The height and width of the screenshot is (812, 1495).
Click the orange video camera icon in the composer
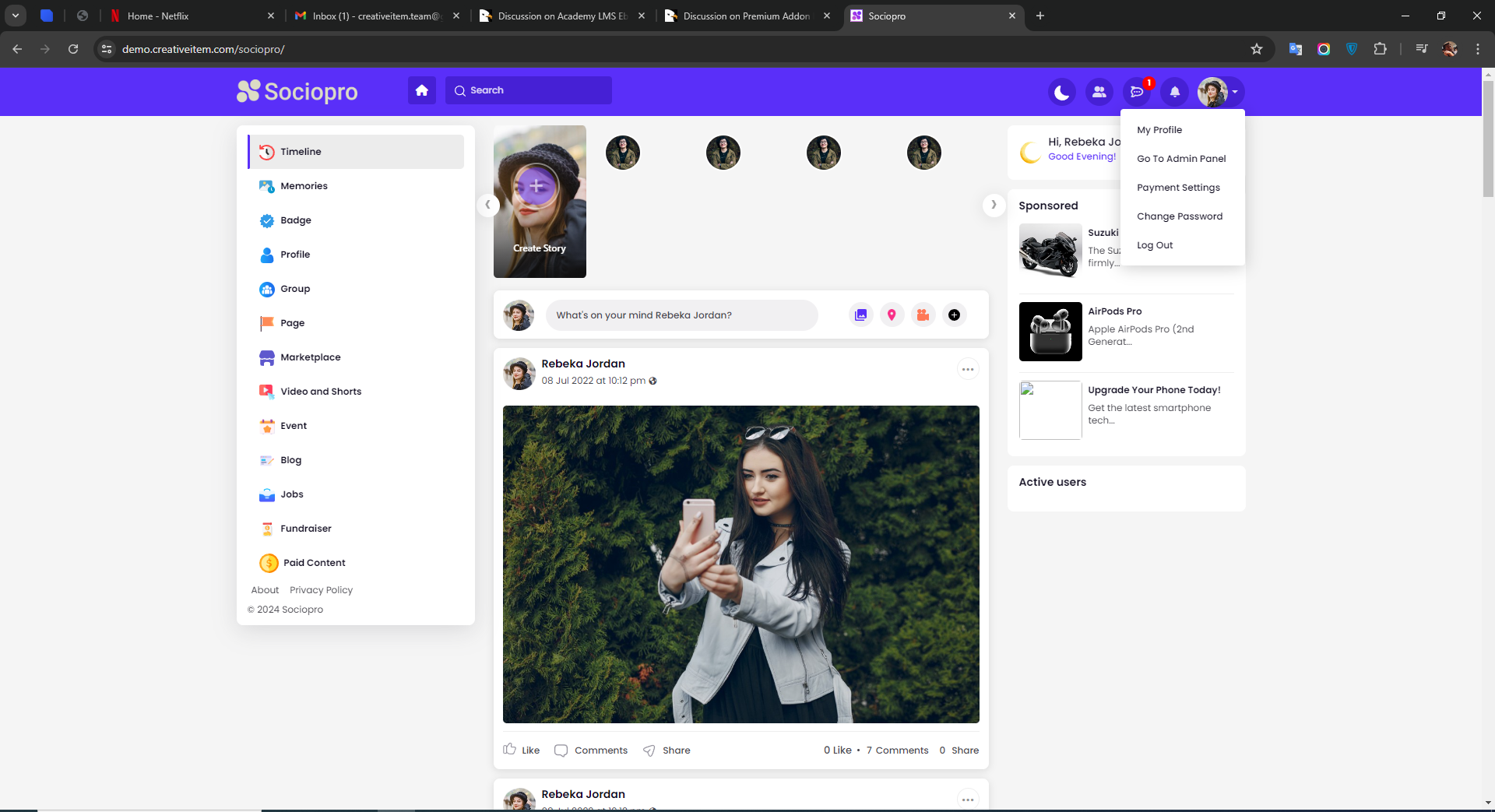point(923,315)
